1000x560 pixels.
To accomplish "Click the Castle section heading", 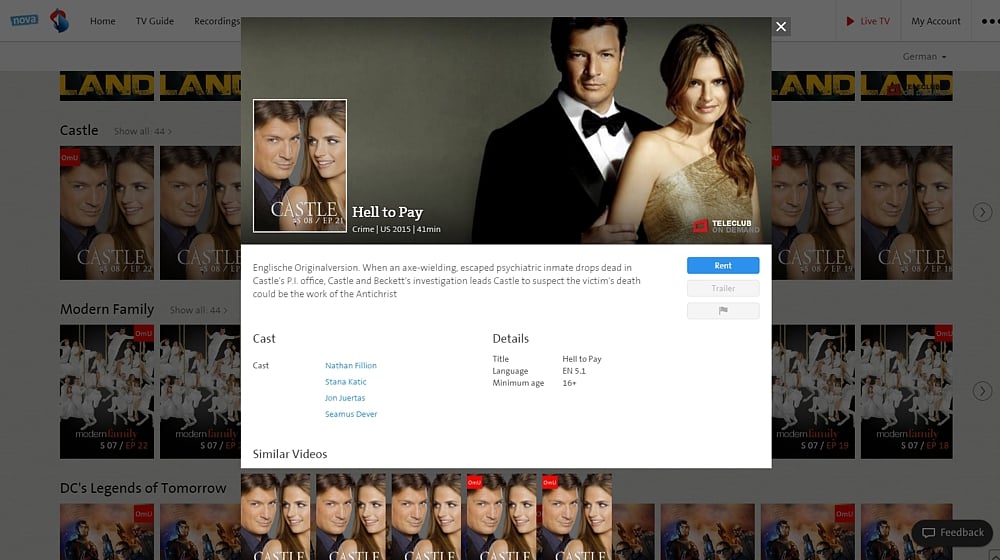I will [x=79, y=130].
